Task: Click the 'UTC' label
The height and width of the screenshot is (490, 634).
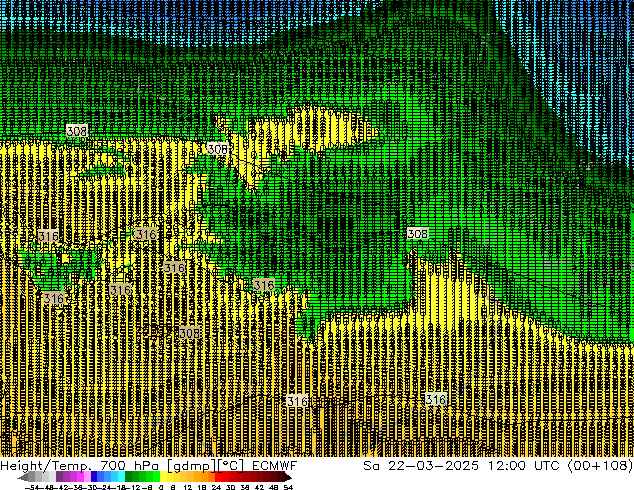Action: coord(547,466)
